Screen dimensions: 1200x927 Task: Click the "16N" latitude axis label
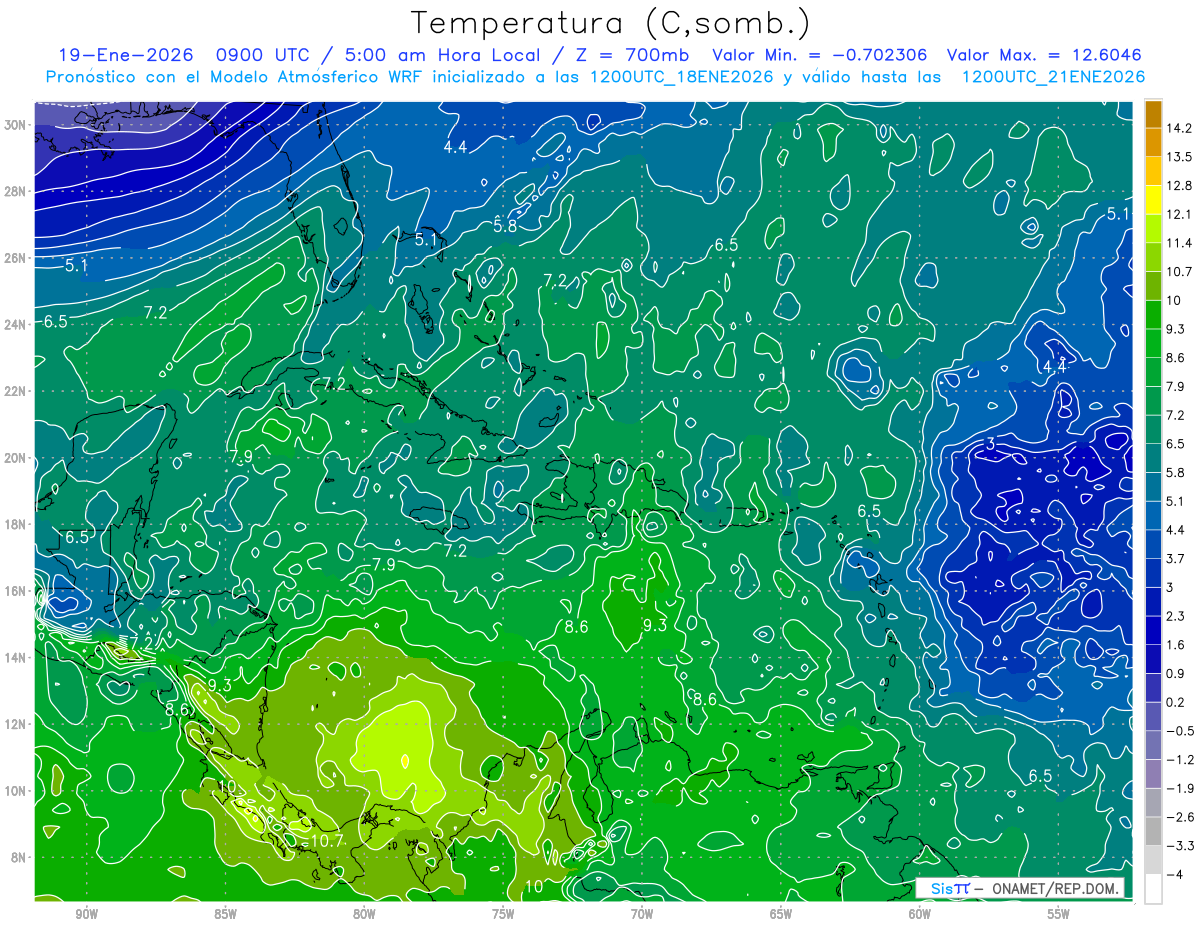click(x=16, y=591)
